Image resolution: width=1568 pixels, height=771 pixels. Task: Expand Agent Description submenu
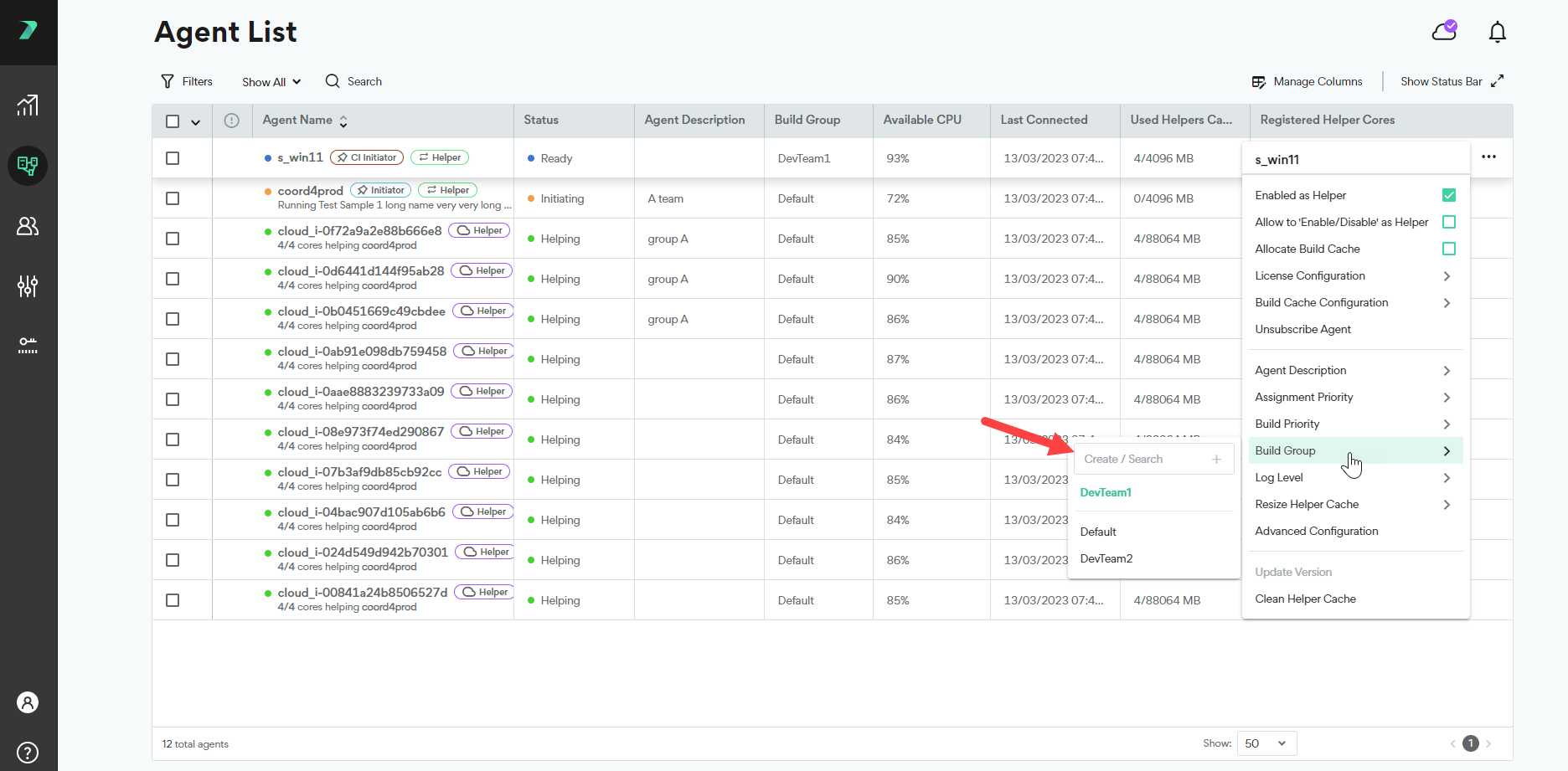click(1355, 370)
